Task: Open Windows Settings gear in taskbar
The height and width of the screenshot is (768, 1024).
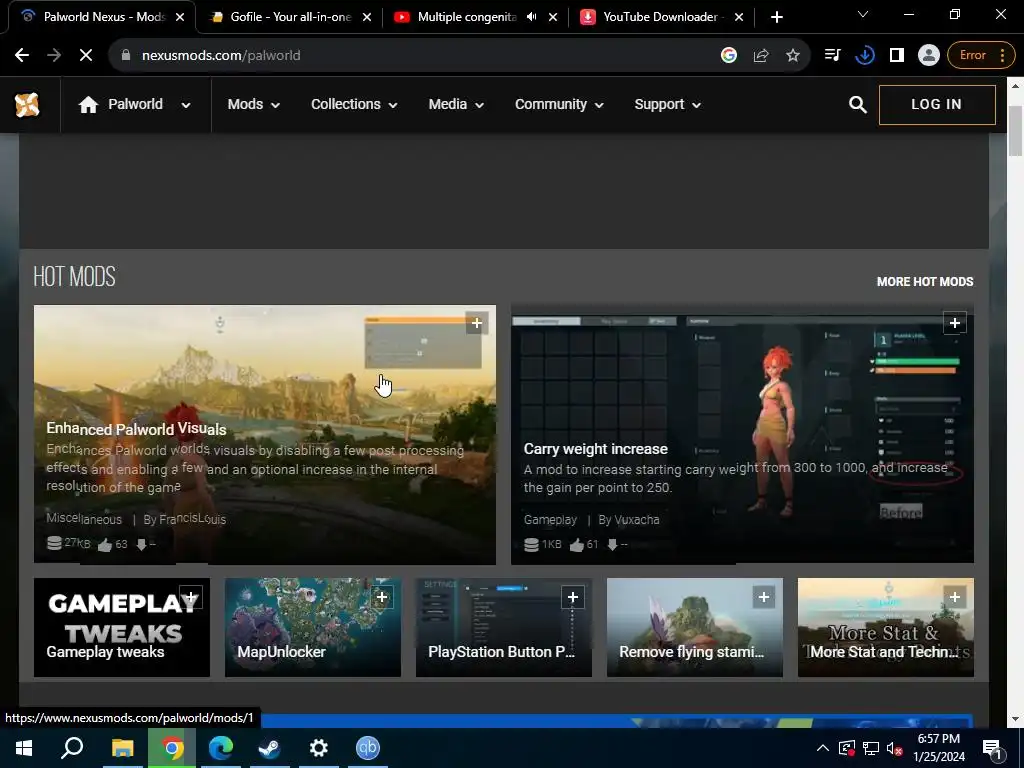Action: click(319, 748)
